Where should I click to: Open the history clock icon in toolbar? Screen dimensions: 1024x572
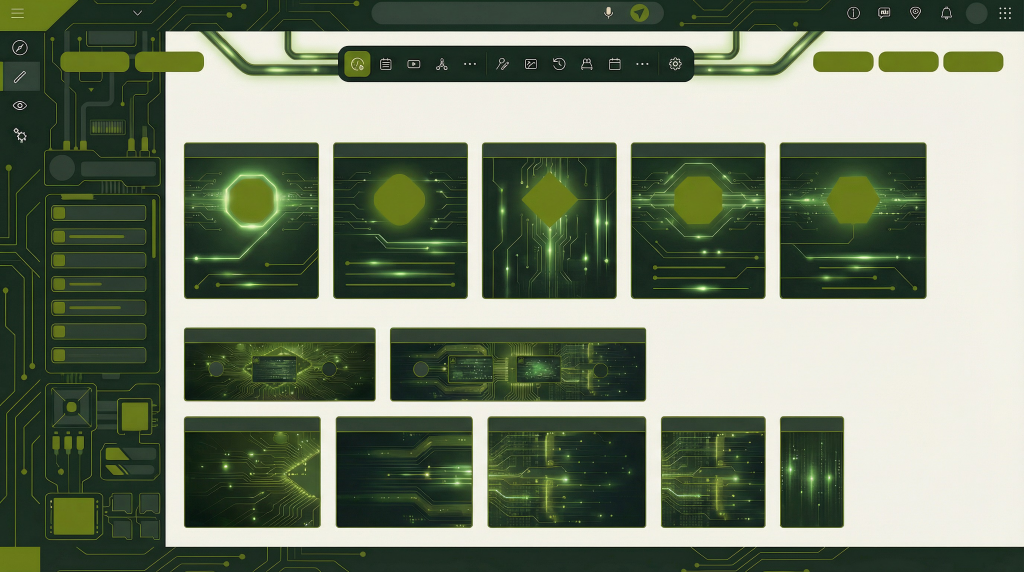pos(559,64)
